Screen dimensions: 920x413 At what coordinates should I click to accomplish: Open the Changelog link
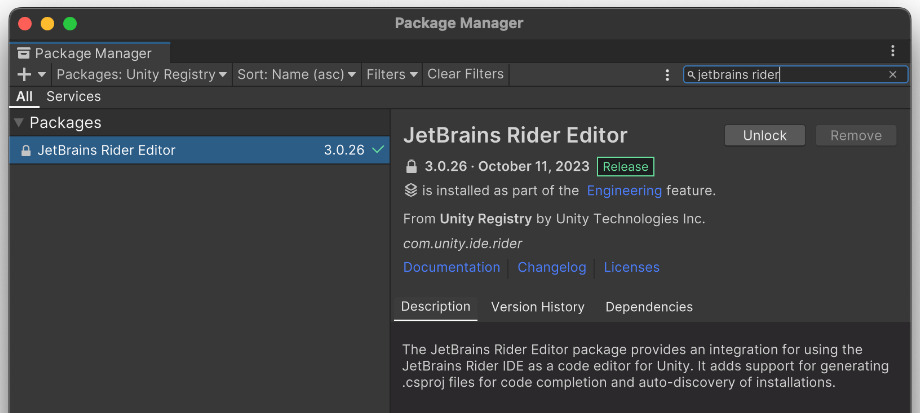[x=552, y=268]
